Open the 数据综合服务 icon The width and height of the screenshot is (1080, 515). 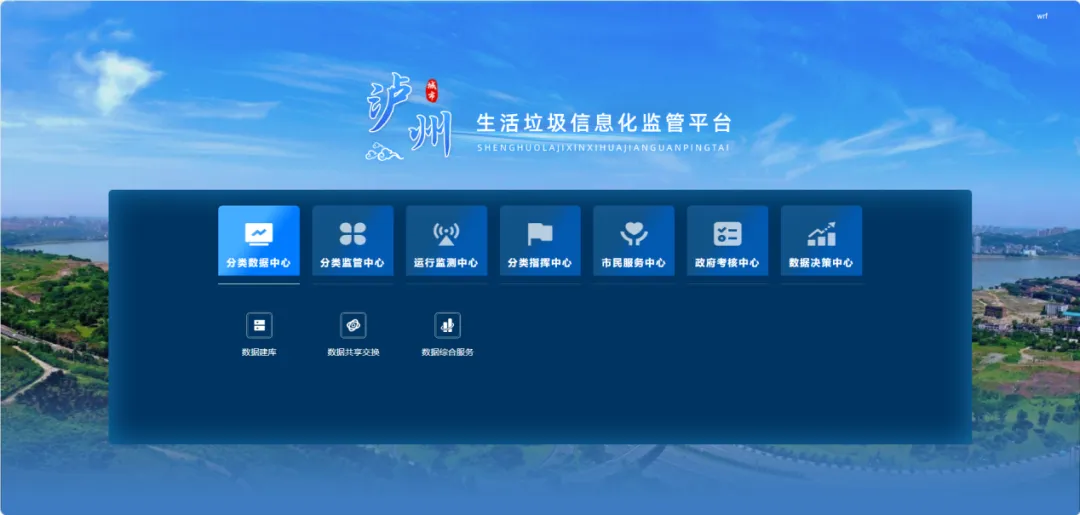click(447, 325)
